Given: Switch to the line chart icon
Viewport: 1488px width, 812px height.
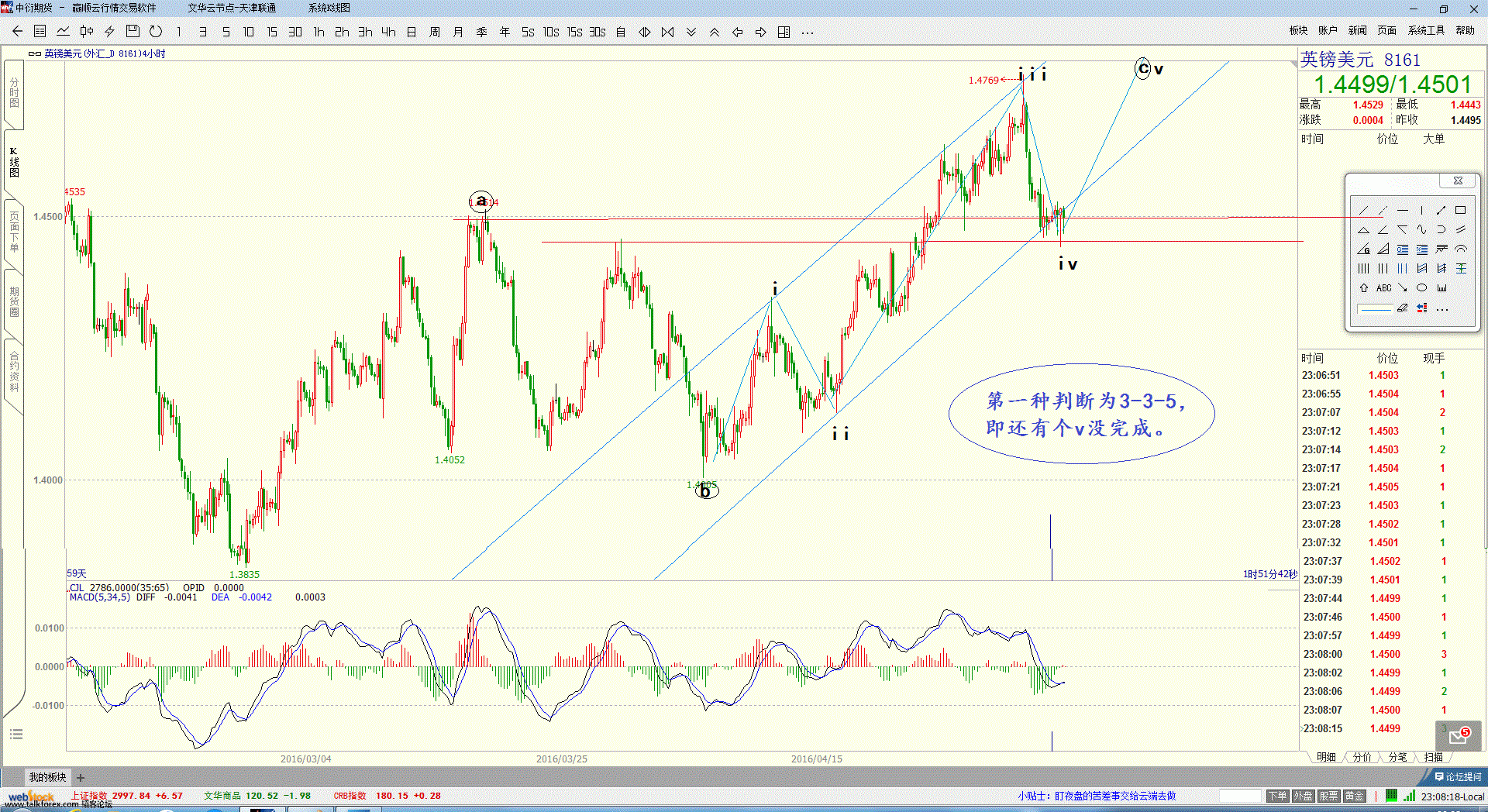Looking at the screenshot, I should tap(63, 32).
